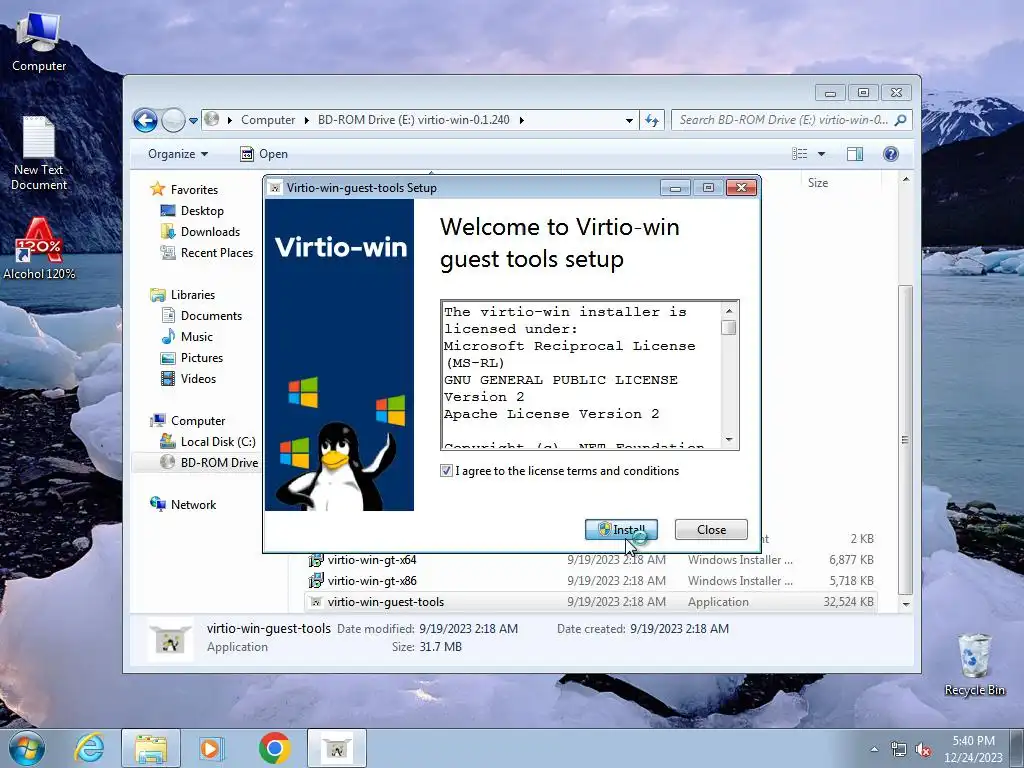Click the search magnifier icon

(901, 120)
